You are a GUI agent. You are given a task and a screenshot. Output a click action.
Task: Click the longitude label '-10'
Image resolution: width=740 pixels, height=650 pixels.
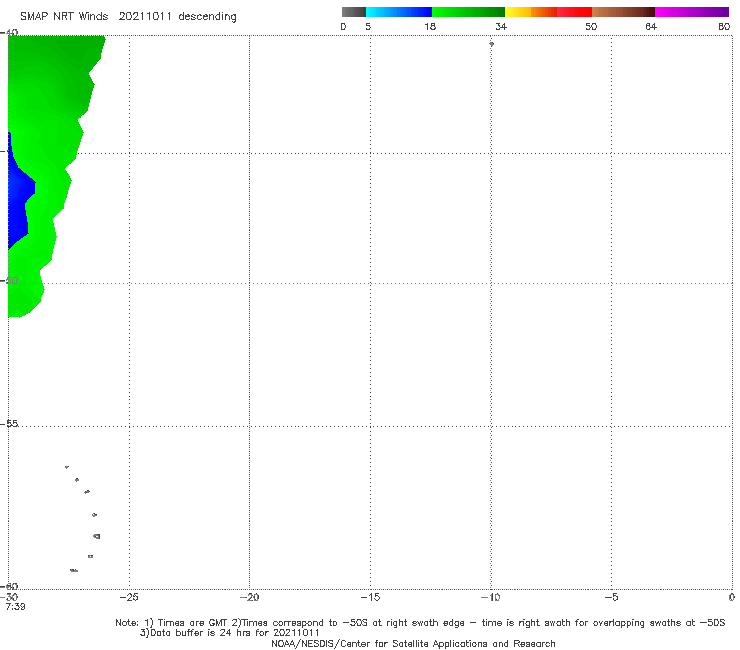click(x=490, y=597)
